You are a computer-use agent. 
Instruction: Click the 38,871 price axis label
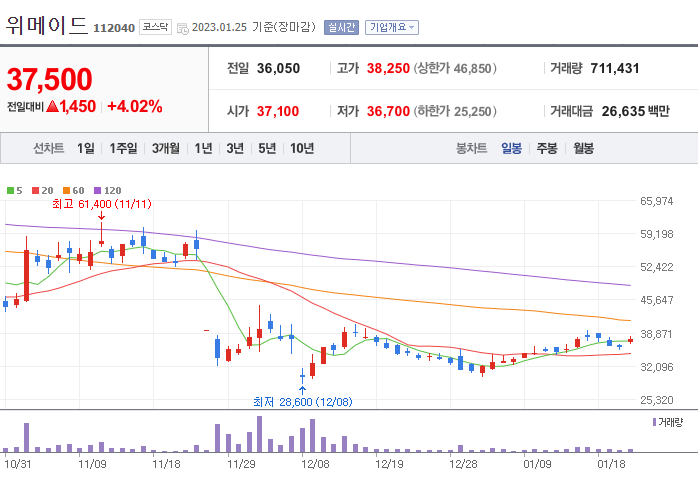(657, 334)
